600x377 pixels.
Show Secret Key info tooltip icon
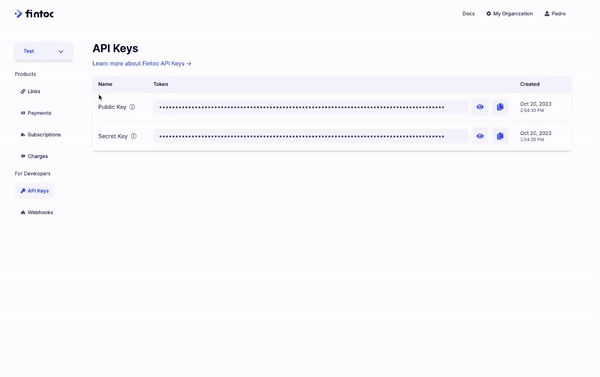tap(134, 136)
